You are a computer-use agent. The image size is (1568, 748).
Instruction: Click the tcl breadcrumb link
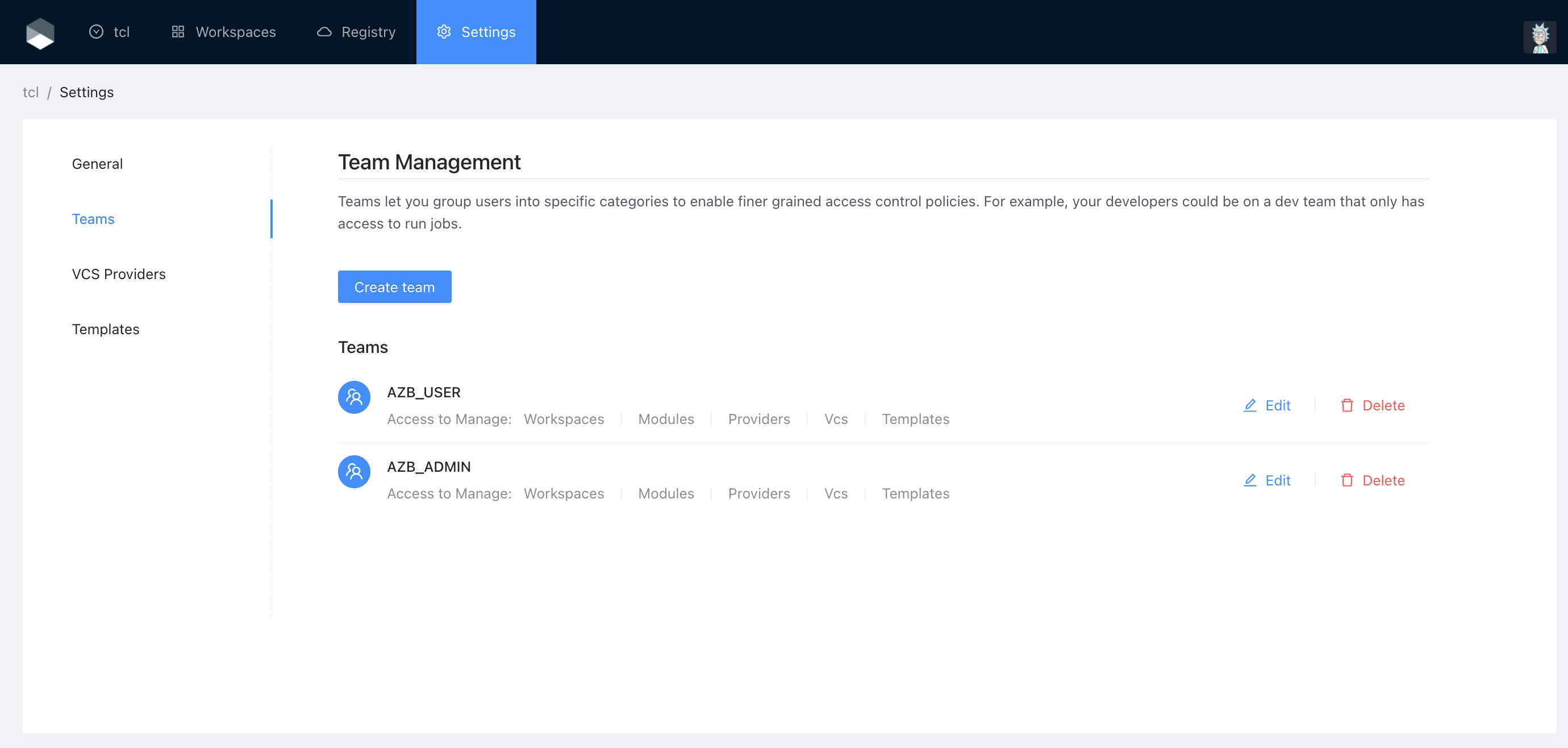31,92
